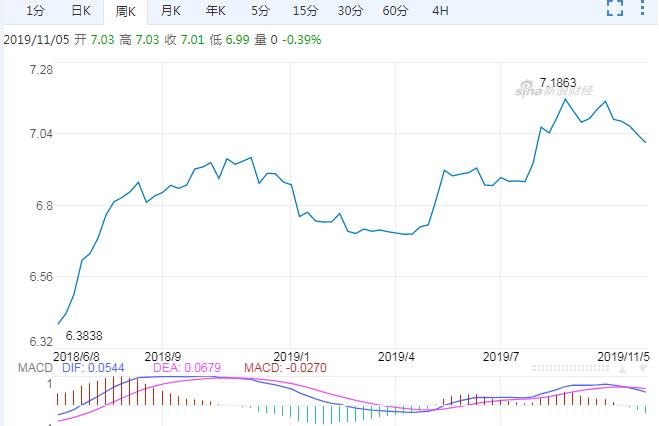Click the 7.1863 peak price marker
Screen dimensions: 659x426
click(560, 82)
